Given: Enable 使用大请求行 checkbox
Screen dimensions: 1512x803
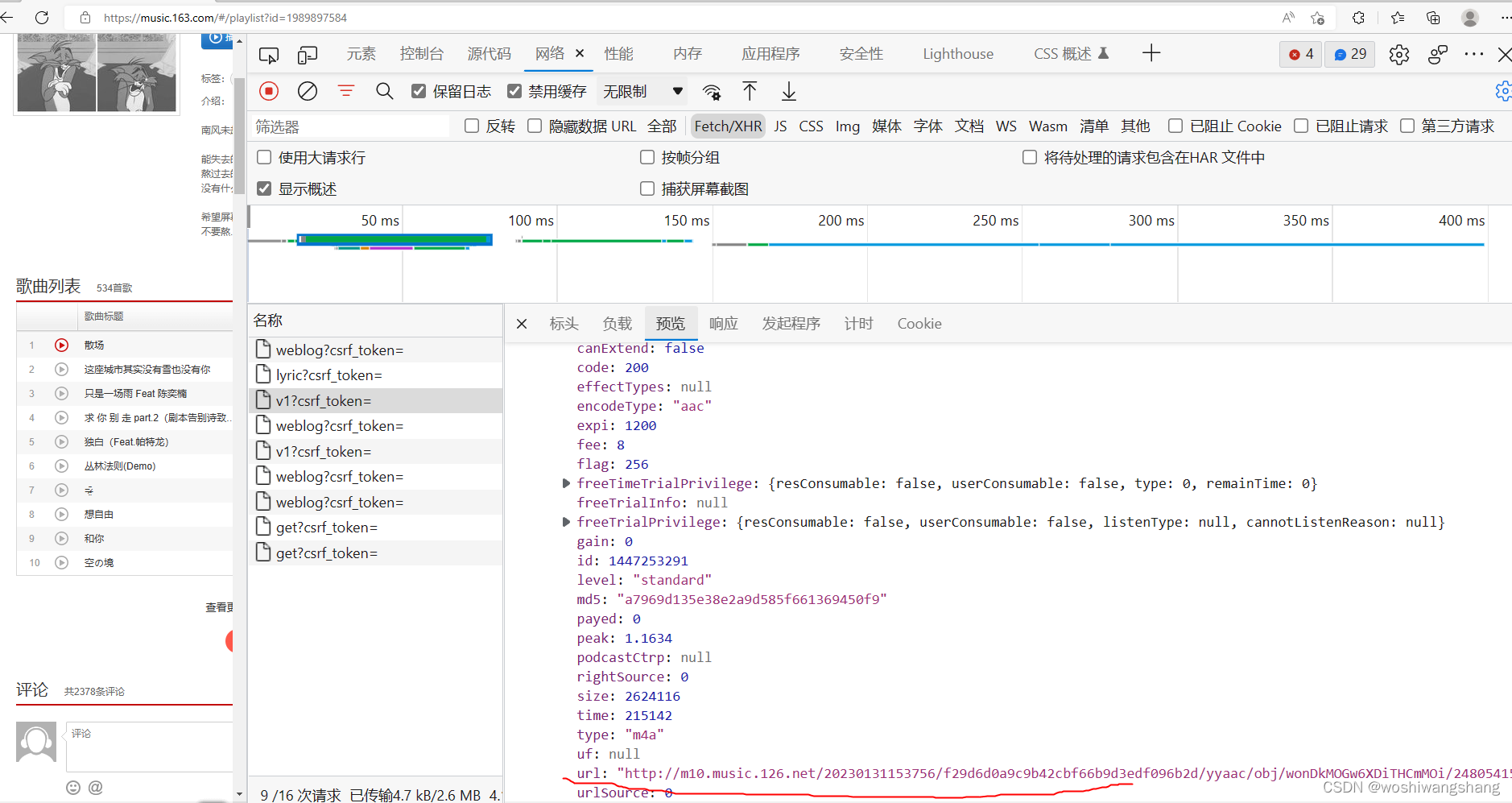Looking at the screenshot, I should (x=264, y=157).
